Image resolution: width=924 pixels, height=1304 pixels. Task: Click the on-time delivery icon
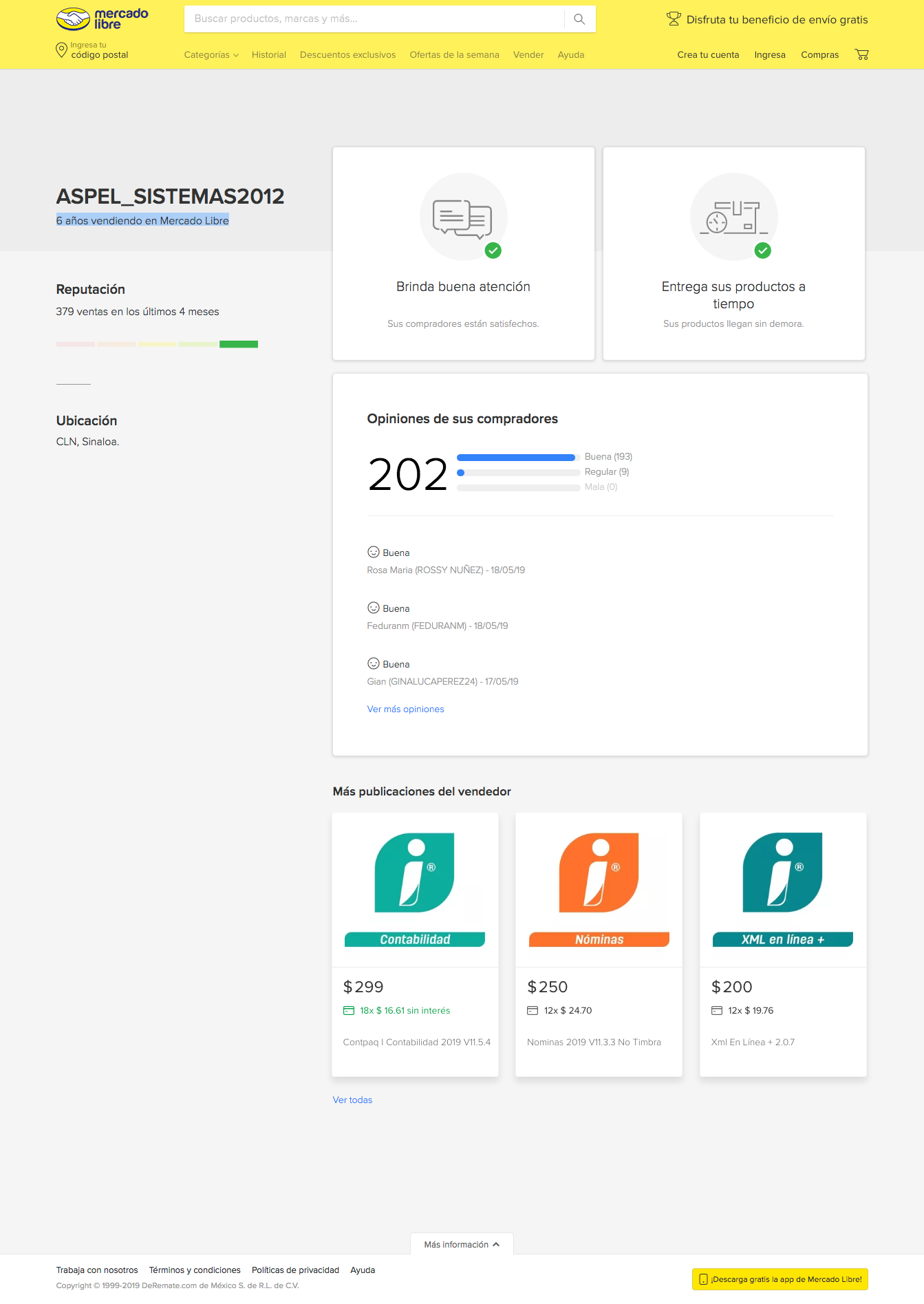733,217
